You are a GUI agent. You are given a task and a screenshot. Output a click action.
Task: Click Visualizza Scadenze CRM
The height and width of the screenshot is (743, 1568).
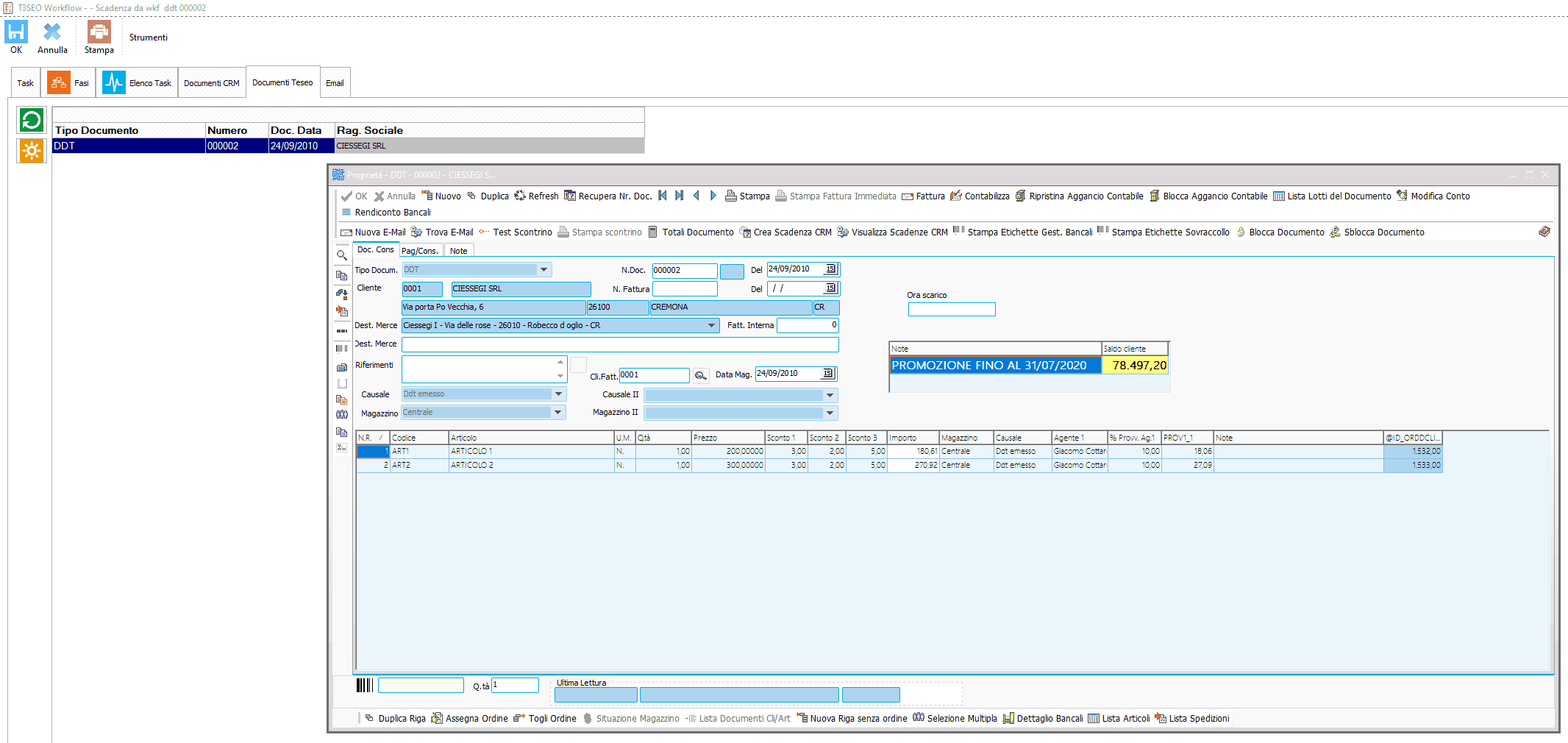pos(893,232)
